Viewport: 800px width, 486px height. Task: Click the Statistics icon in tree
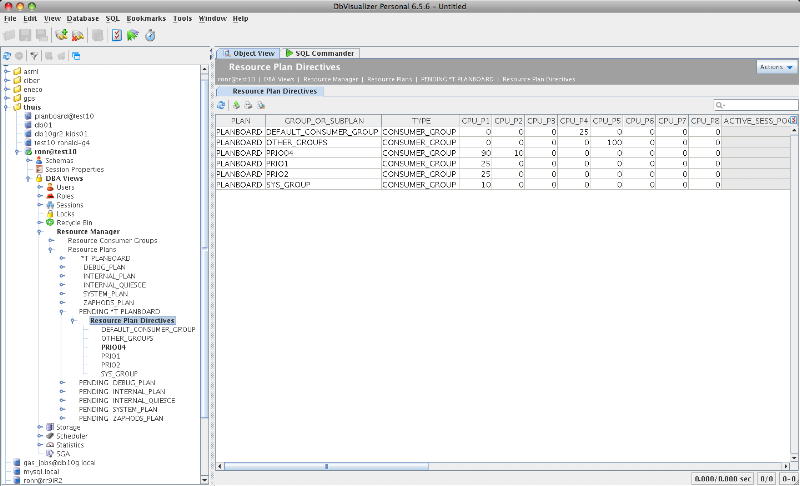coord(50,445)
